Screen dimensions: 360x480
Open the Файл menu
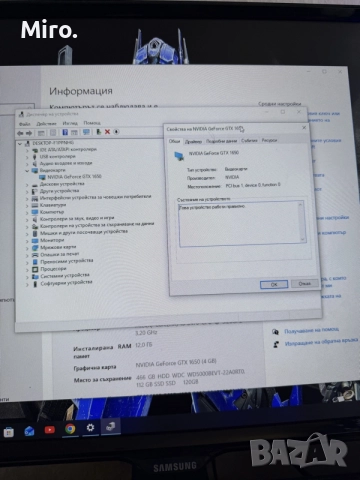[24, 124]
